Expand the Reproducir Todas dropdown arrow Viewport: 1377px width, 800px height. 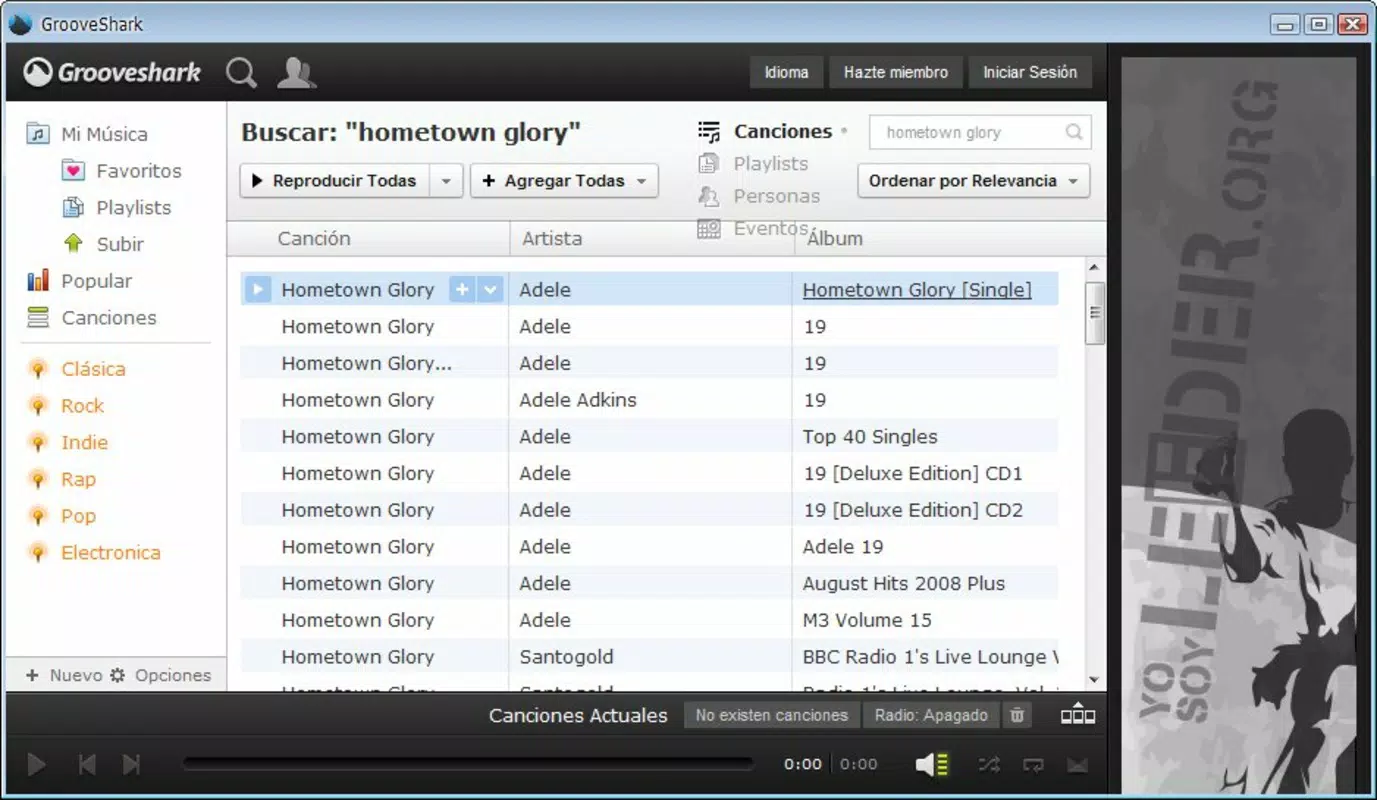point(446,181)
